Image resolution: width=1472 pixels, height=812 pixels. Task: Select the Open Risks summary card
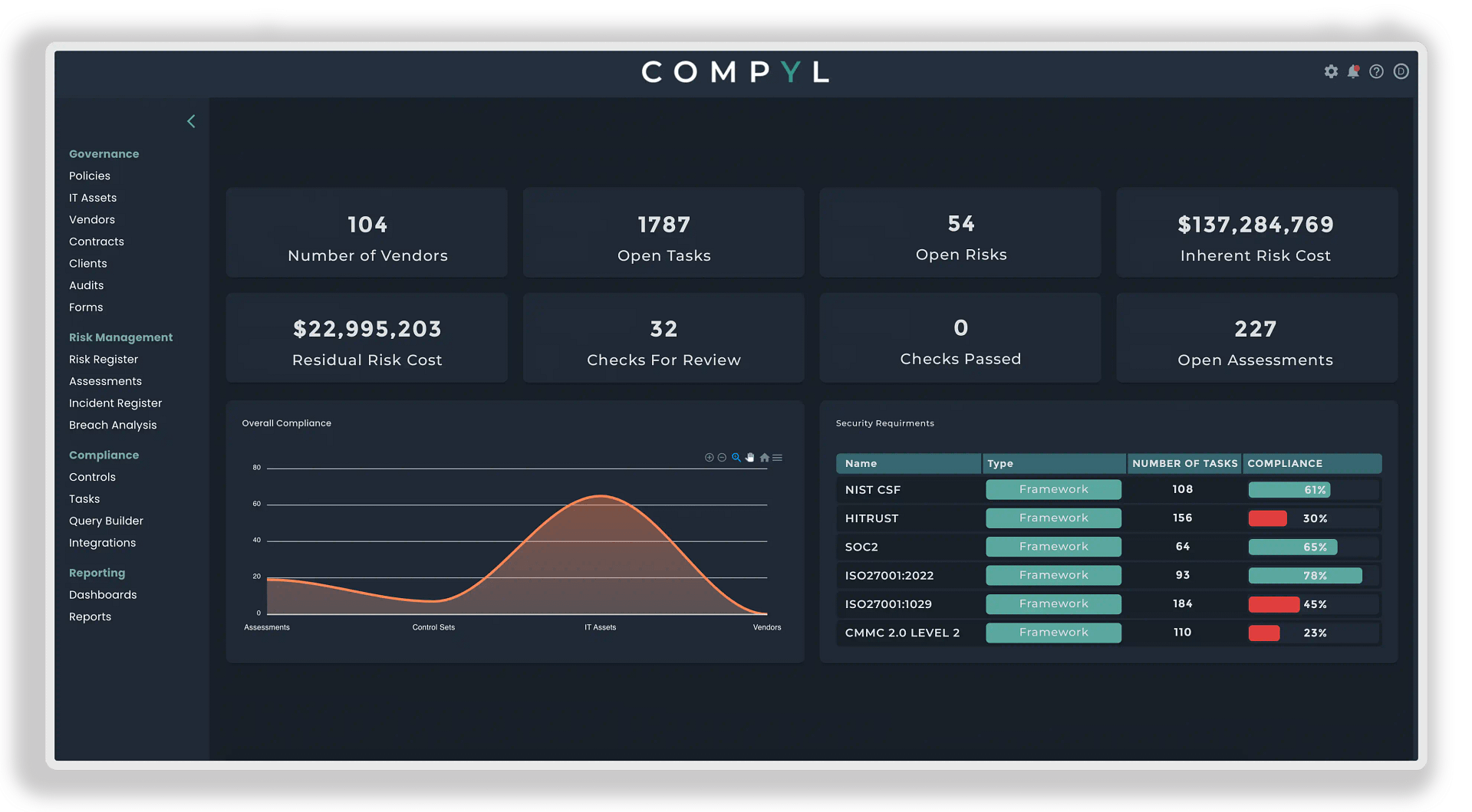click(x=960, y=232)
